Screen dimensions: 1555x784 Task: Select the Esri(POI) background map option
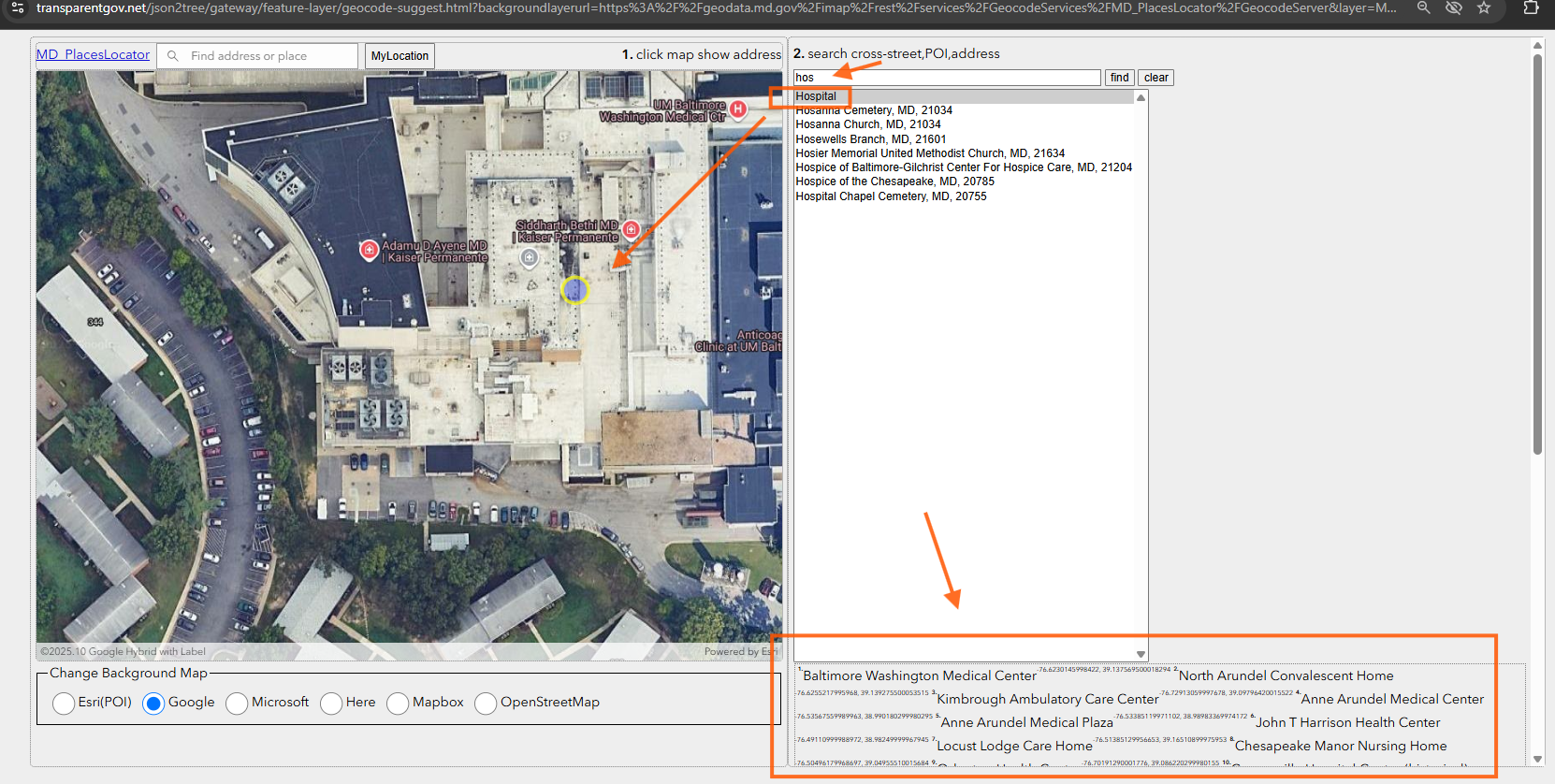tap(64, 703)
